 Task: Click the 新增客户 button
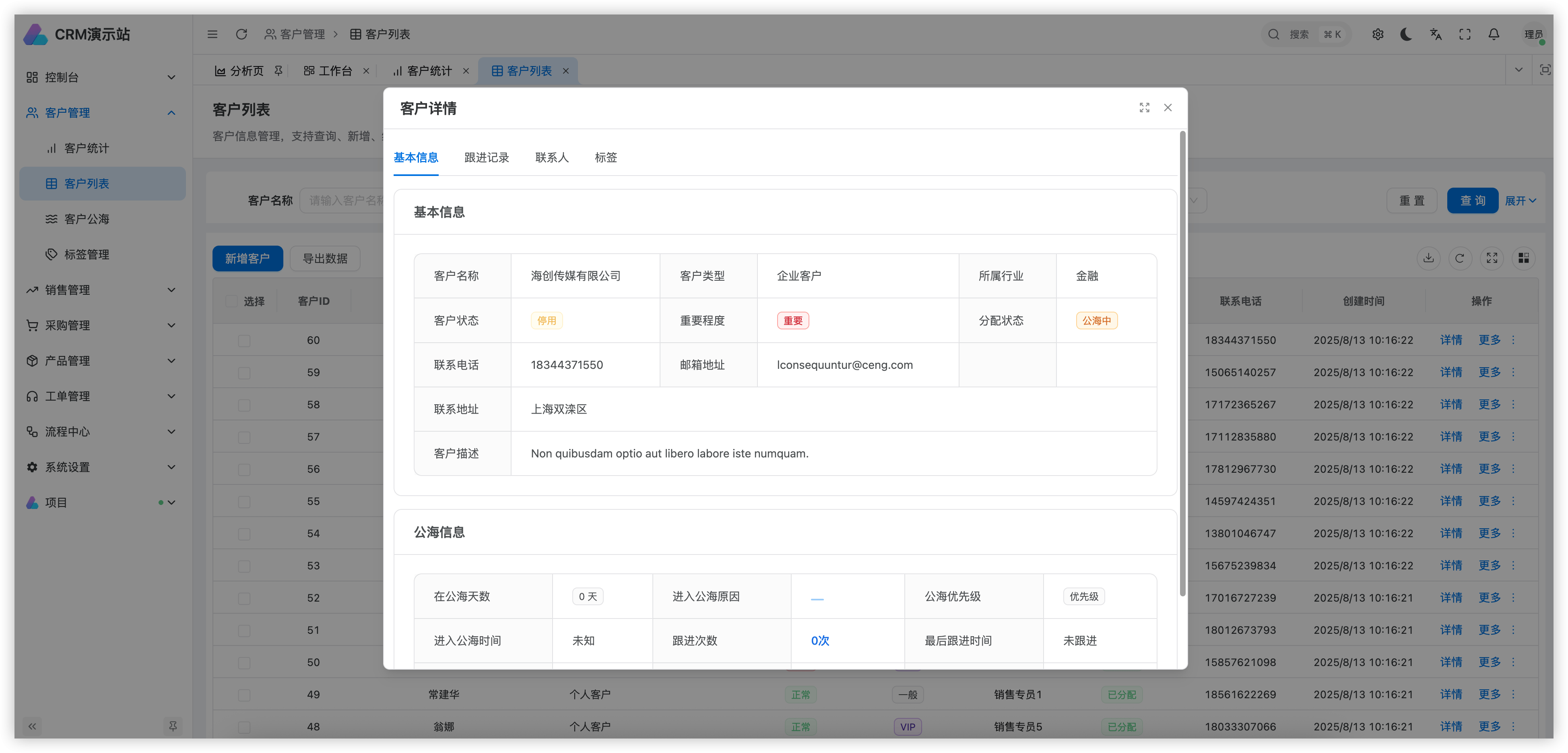(x=247, y=258)
